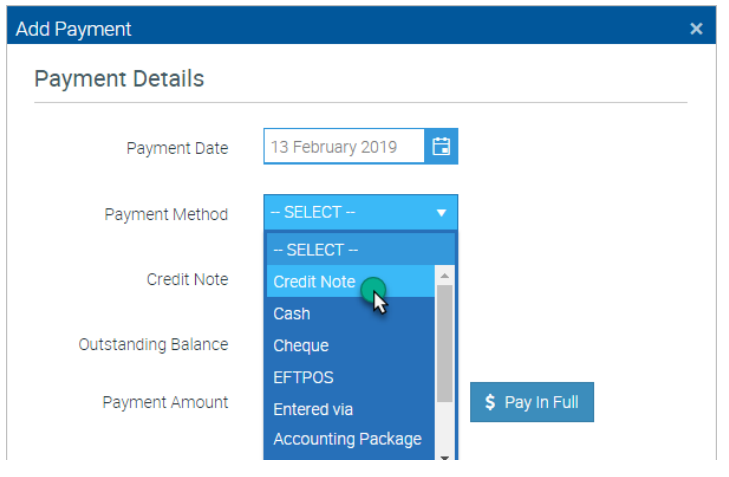Click the Payment Date field label
The image size is (729, 477).
click(x=177, y=148)
